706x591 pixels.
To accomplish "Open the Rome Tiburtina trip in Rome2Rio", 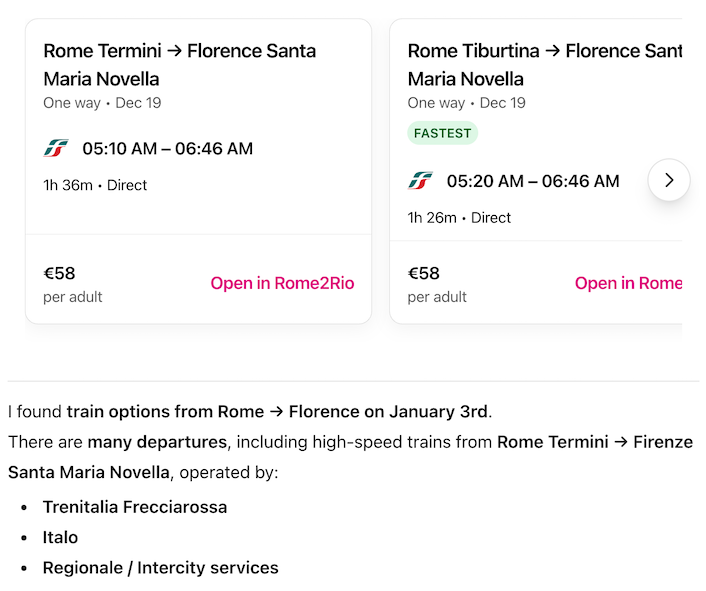I will 628,283.
